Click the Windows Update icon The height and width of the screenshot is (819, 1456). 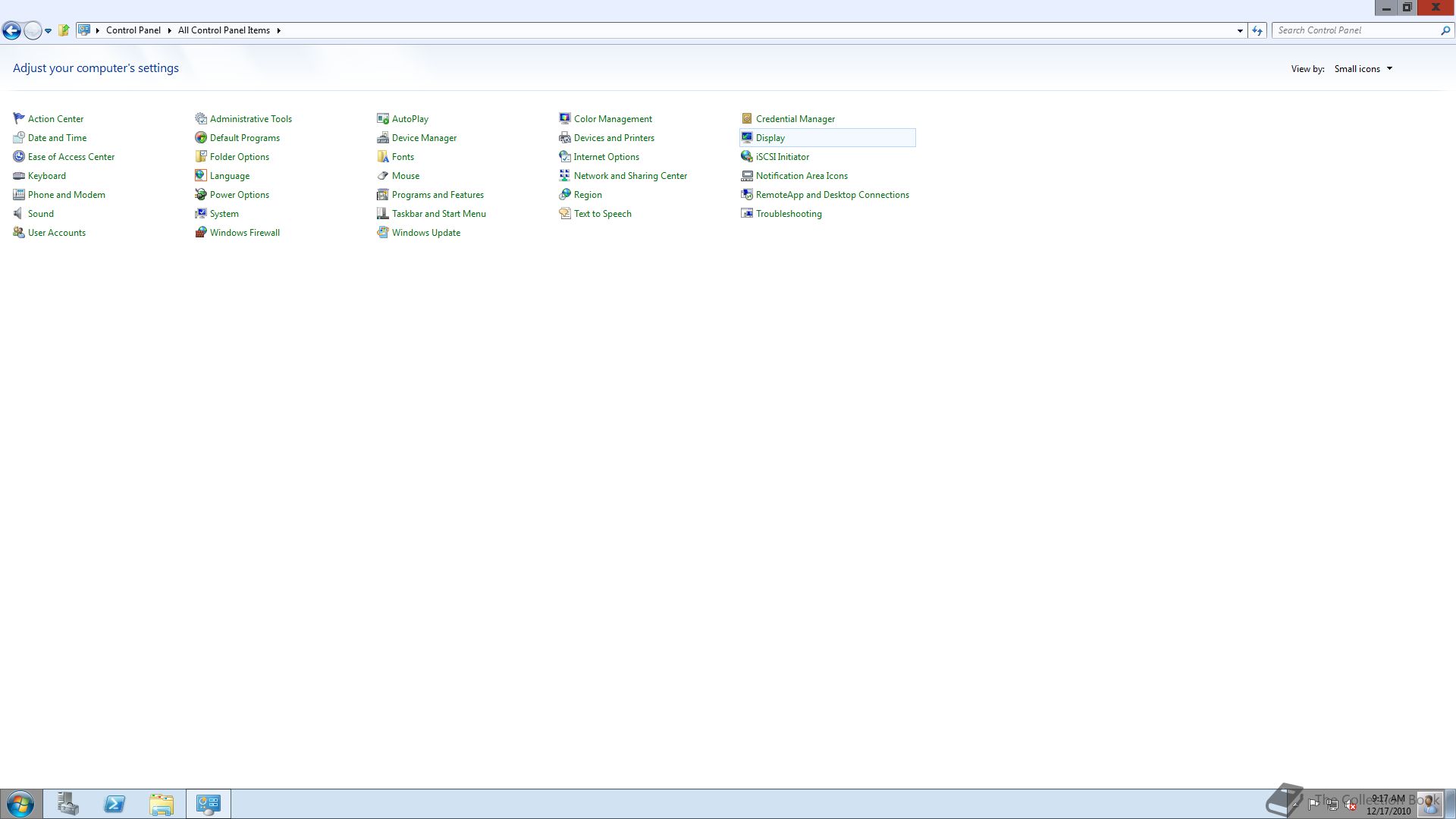coord(383,232)
